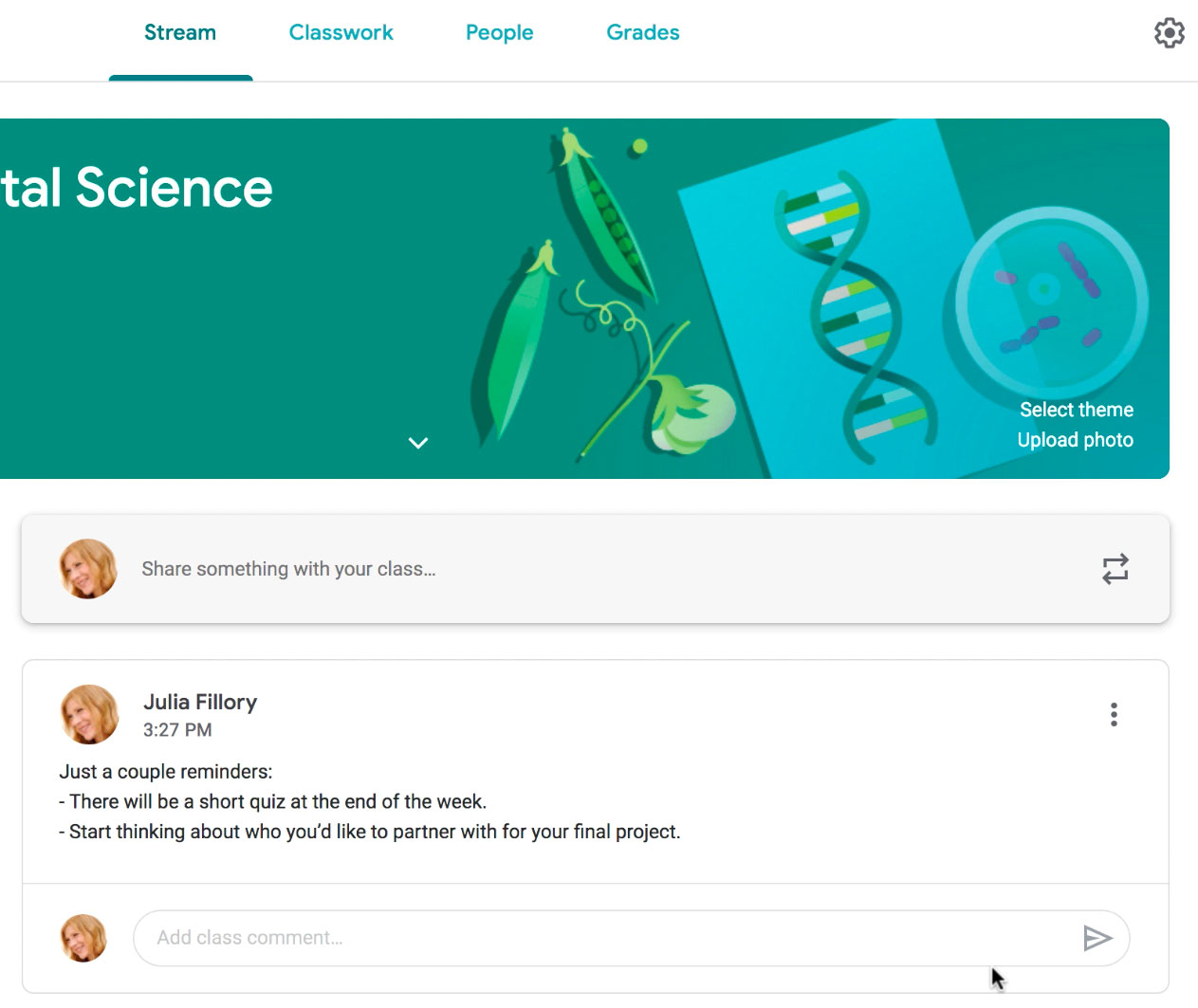
Task: Click 'Share something with your class' field
Action: [x=288, y=569]
